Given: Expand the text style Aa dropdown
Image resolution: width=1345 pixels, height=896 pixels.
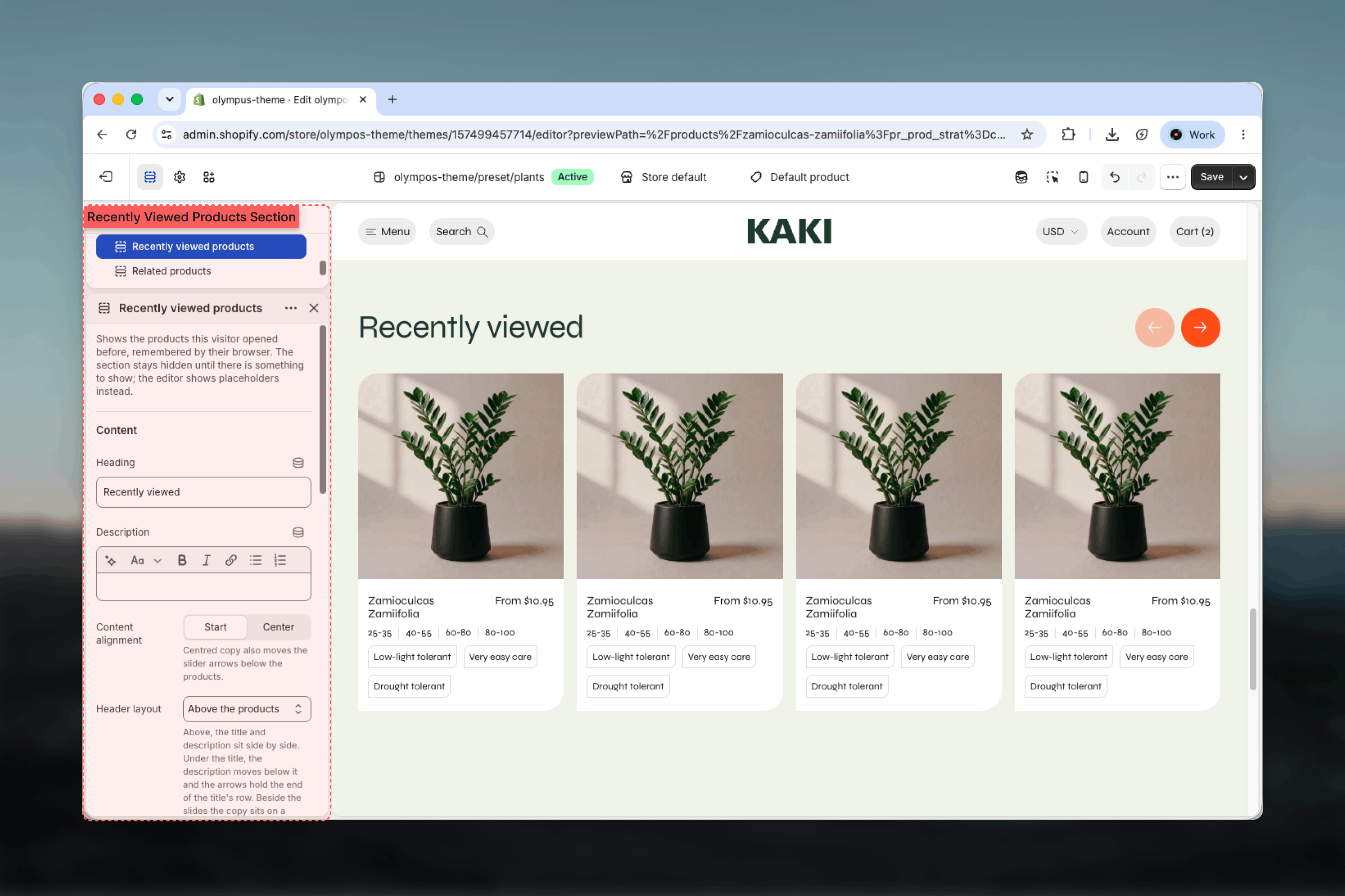Looking at the screenshot, I should point(146,561).
